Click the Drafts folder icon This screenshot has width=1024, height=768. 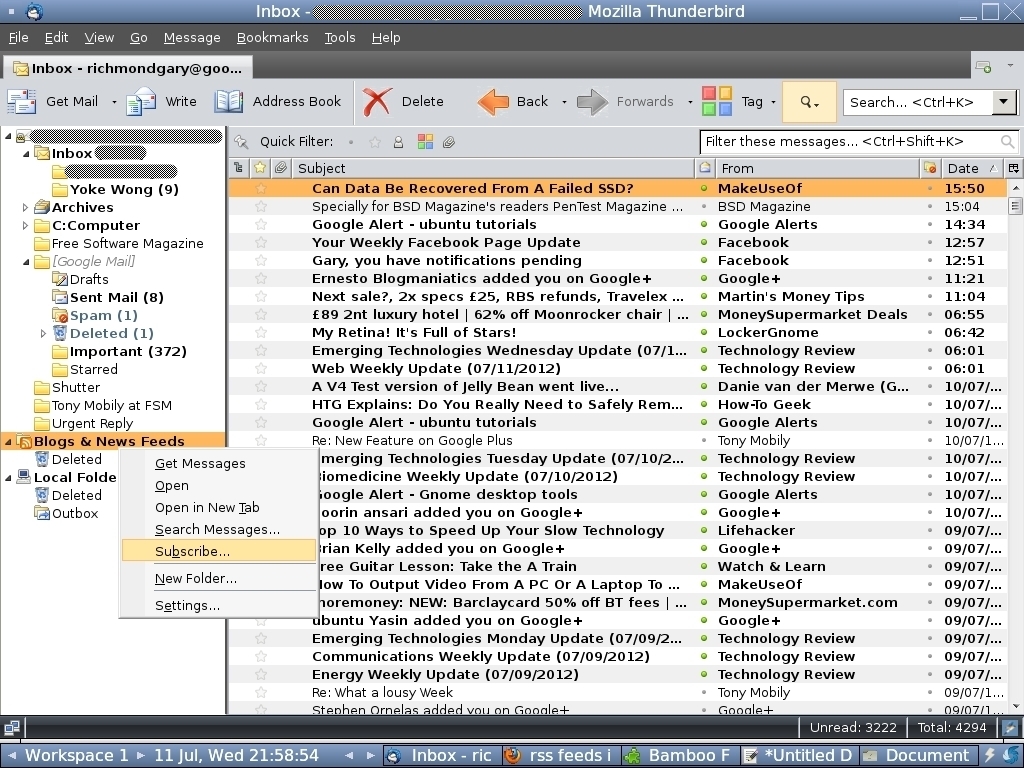pyautogui.click(x=60, y=280)
